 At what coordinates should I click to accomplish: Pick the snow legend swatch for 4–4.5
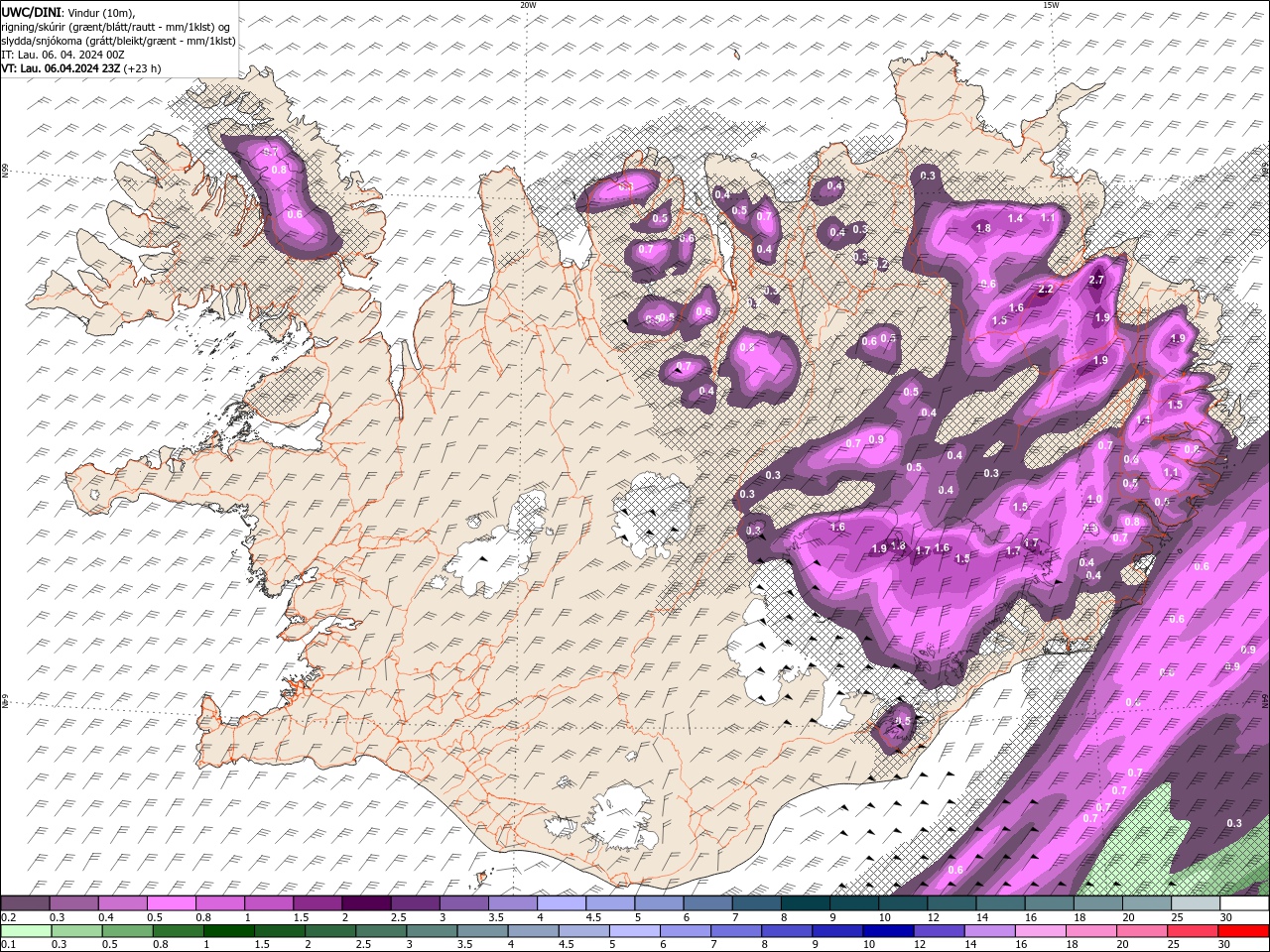(562, 903)
